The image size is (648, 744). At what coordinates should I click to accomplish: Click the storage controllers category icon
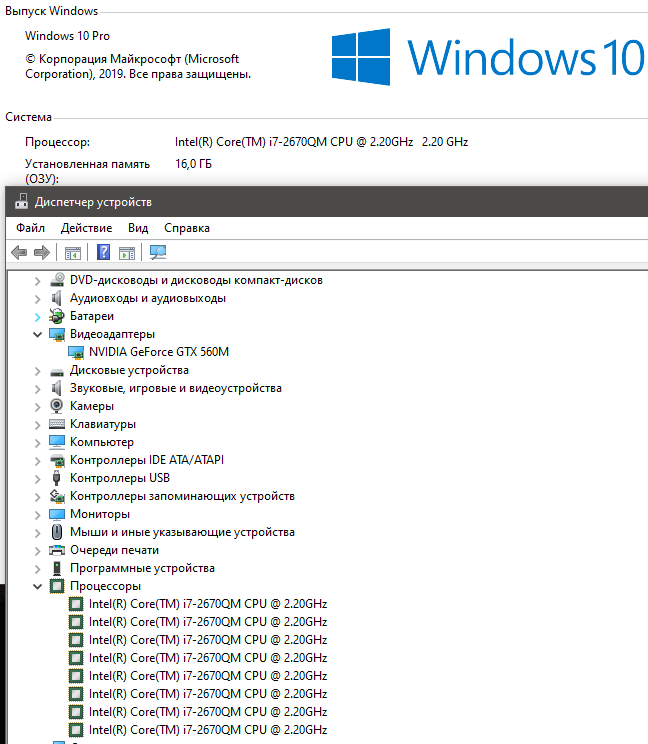point(57,496)
